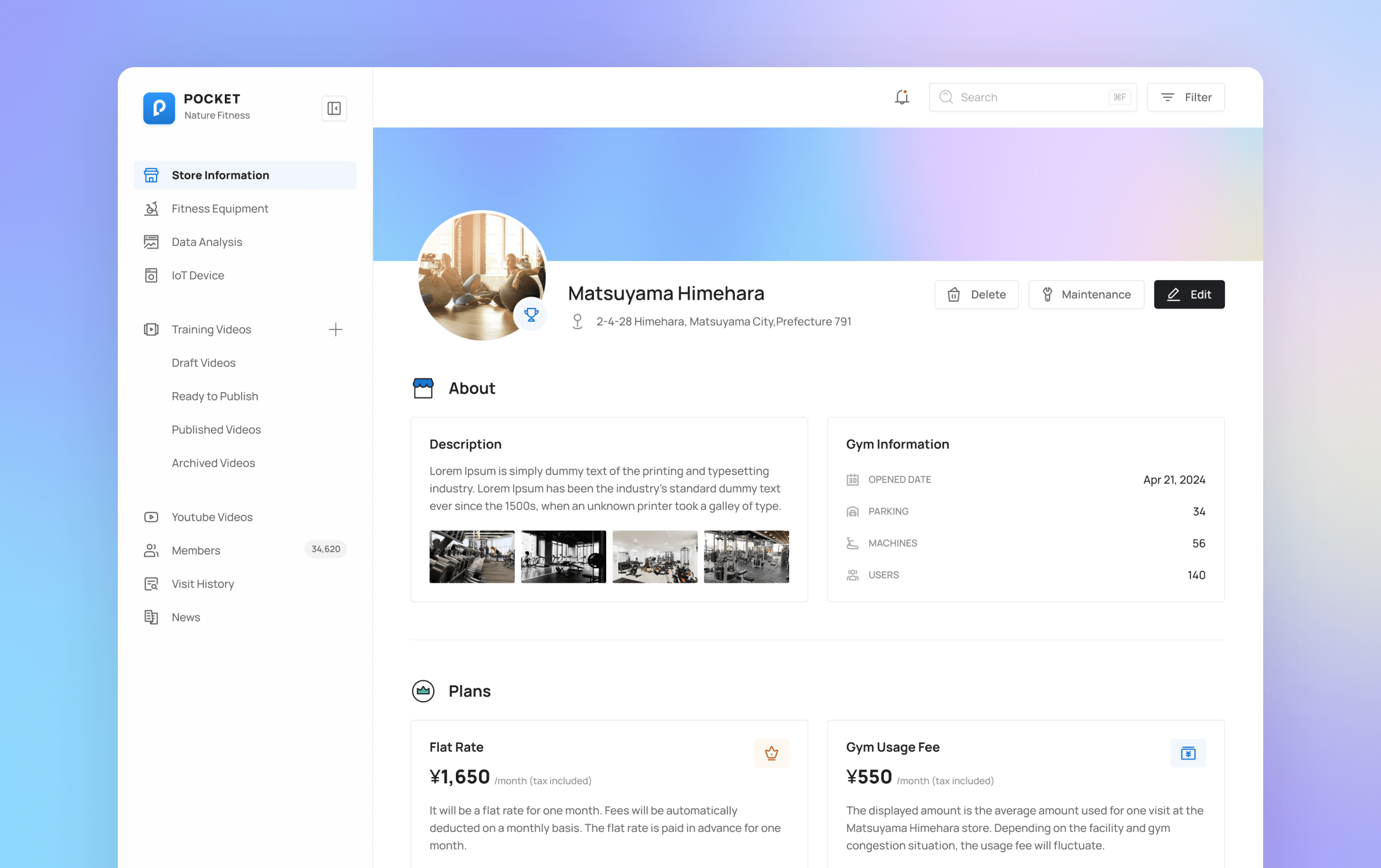Click the About section store icon
This screenshot has height=868, width=1381.
click(x=423, y=388)
